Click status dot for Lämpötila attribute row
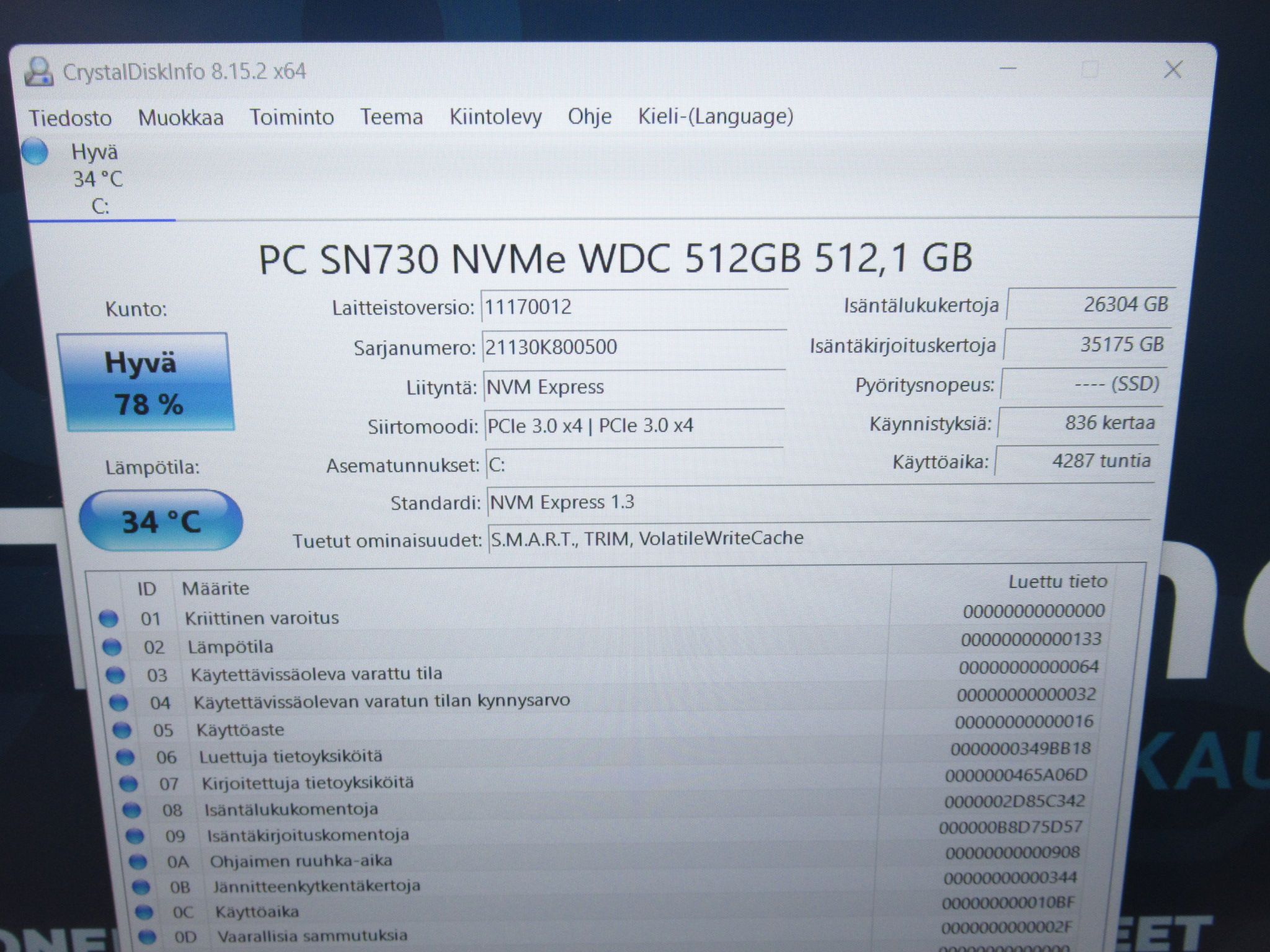Screen dimensions: 1270x952 (112, 646)
